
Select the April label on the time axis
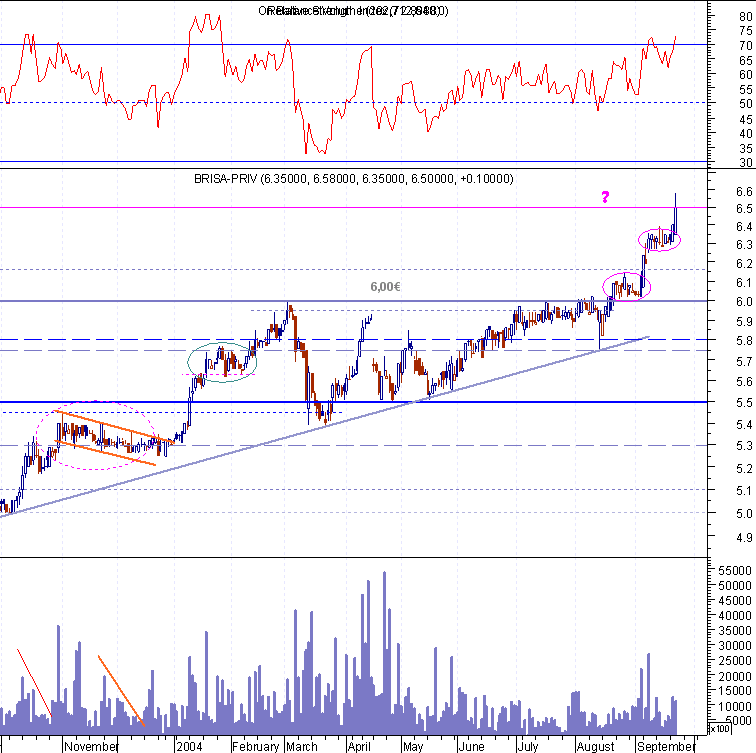pos(359,746)
